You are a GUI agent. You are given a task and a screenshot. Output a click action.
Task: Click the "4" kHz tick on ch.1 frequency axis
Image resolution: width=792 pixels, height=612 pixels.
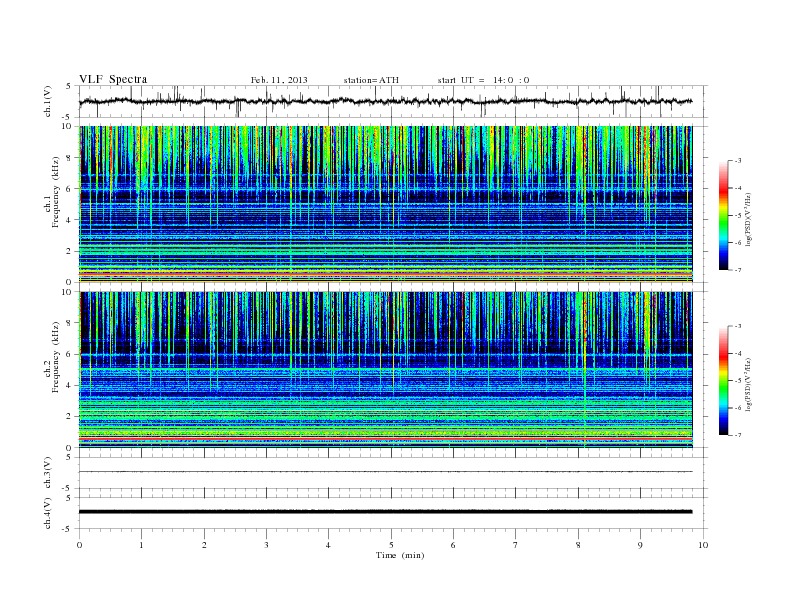click(69, 220)
